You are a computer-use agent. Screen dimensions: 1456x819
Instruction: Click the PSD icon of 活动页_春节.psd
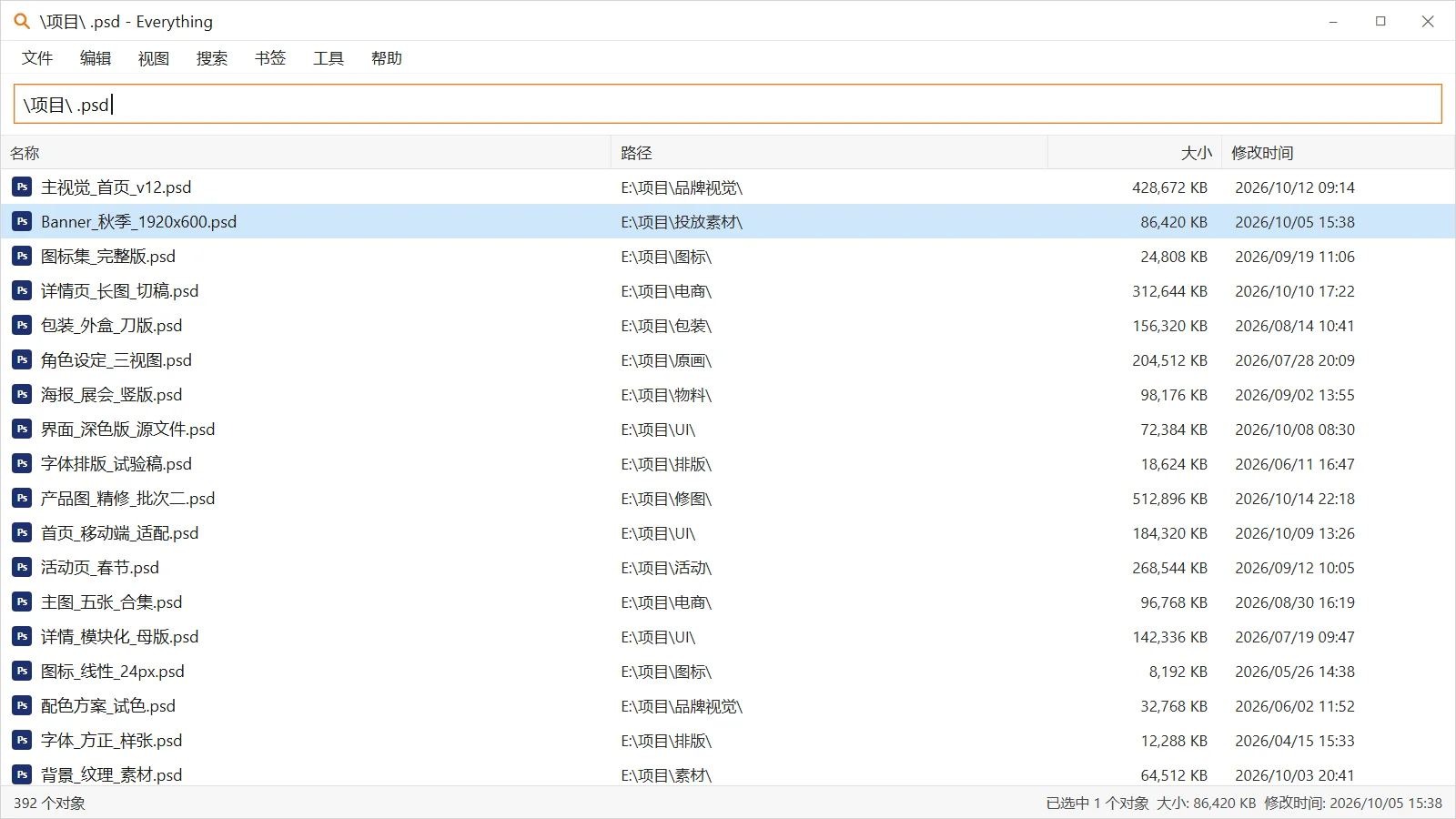(22, 568)
